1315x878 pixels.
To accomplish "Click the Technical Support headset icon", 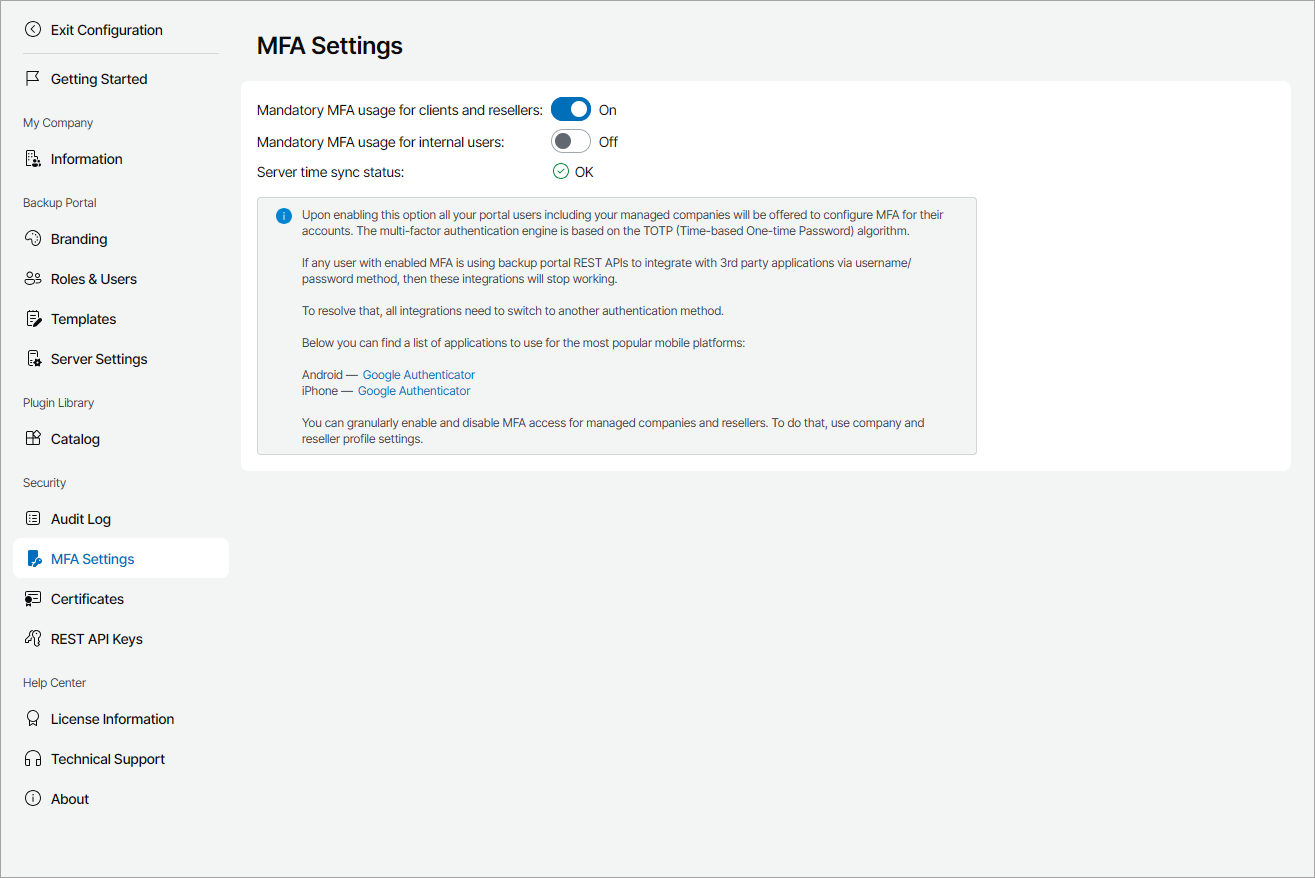I will point(33,759).
